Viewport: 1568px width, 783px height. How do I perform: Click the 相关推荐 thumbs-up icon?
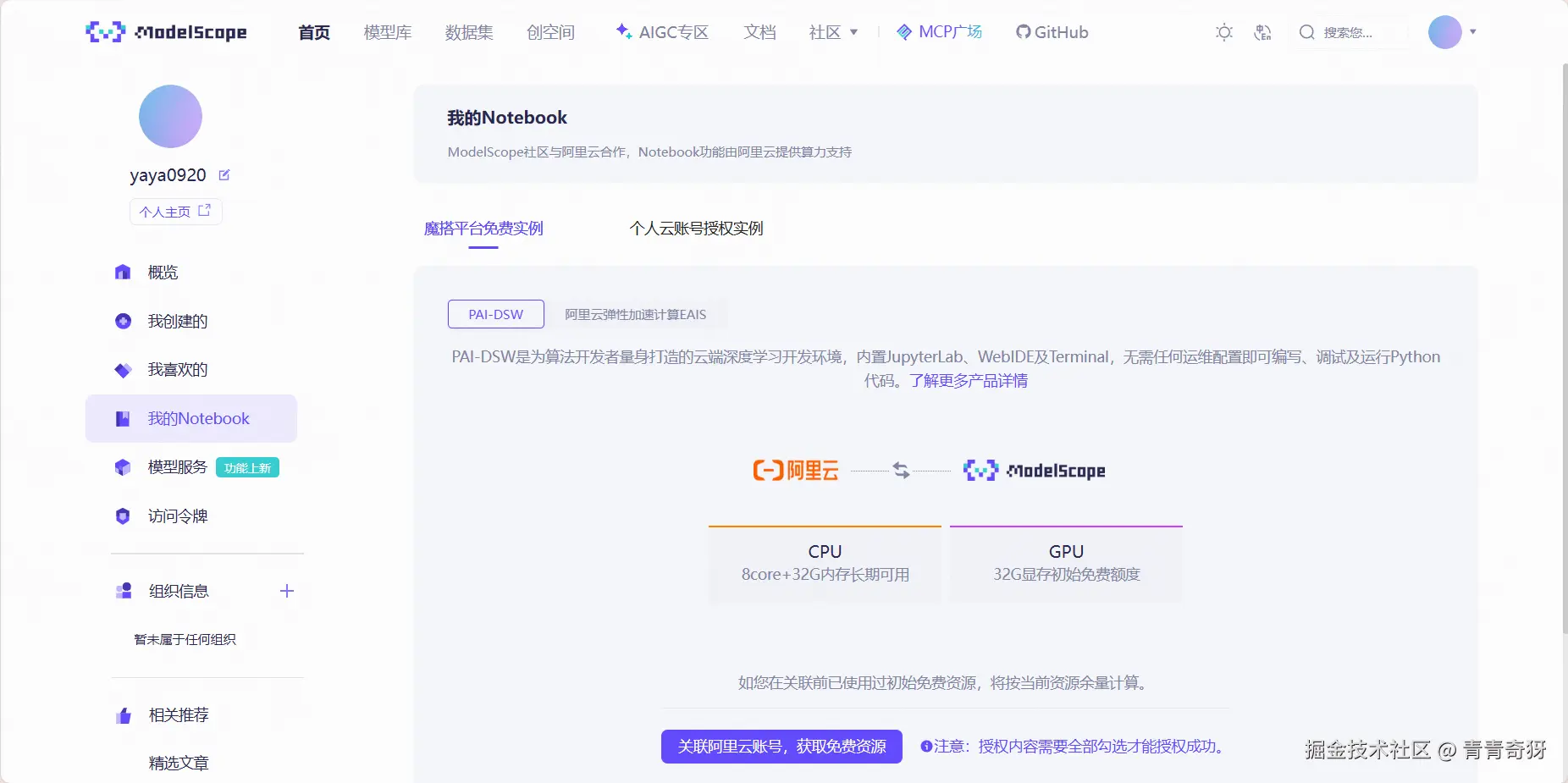[x=124, y=715]
